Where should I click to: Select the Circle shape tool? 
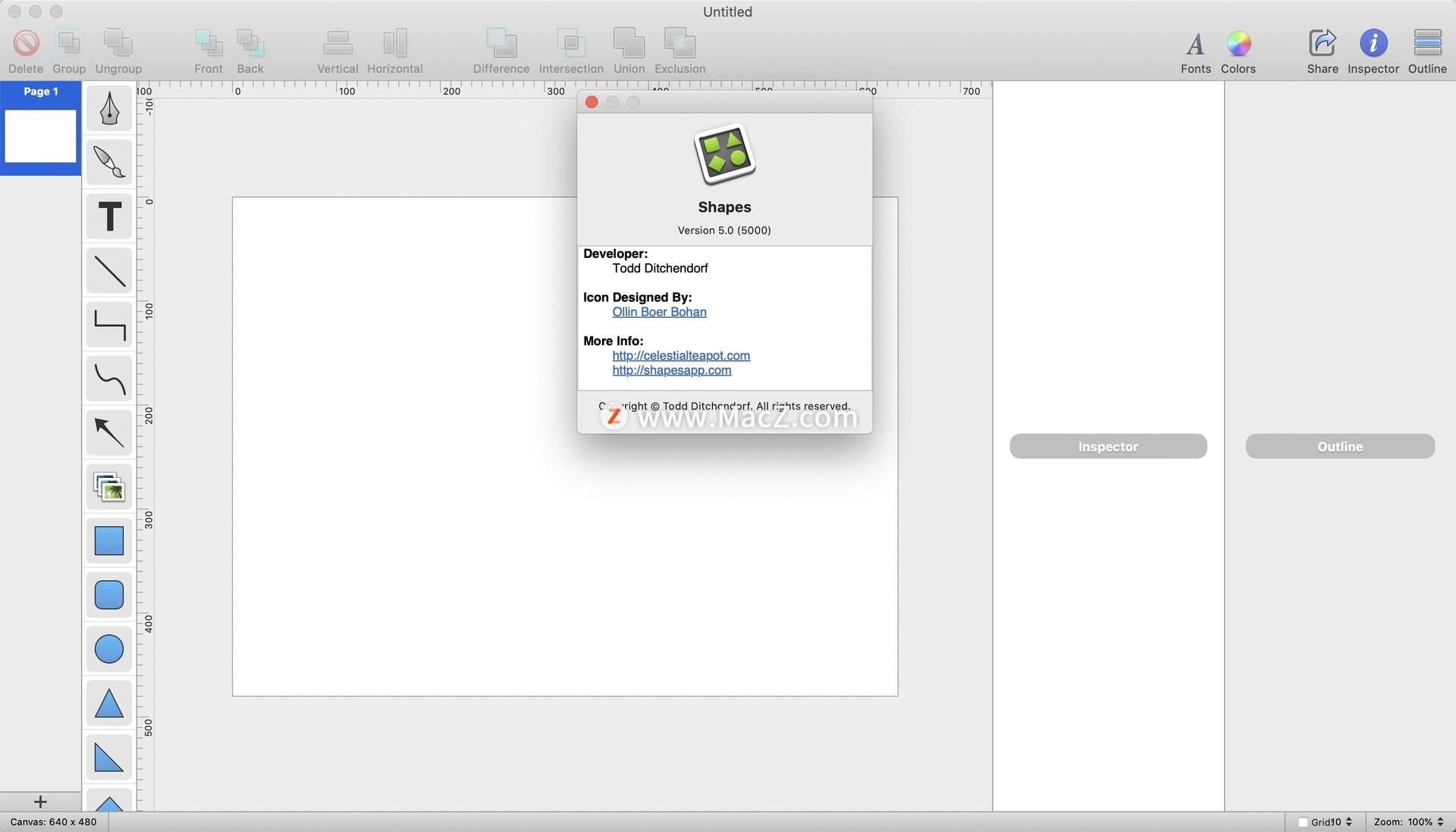coord(109,649)
